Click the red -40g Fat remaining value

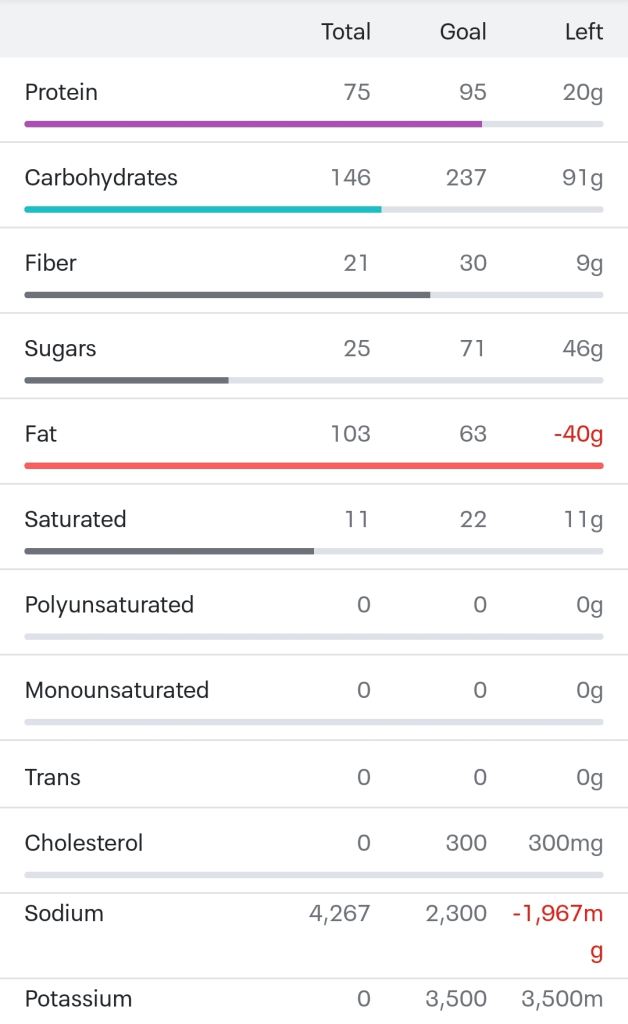pos(579,434)
